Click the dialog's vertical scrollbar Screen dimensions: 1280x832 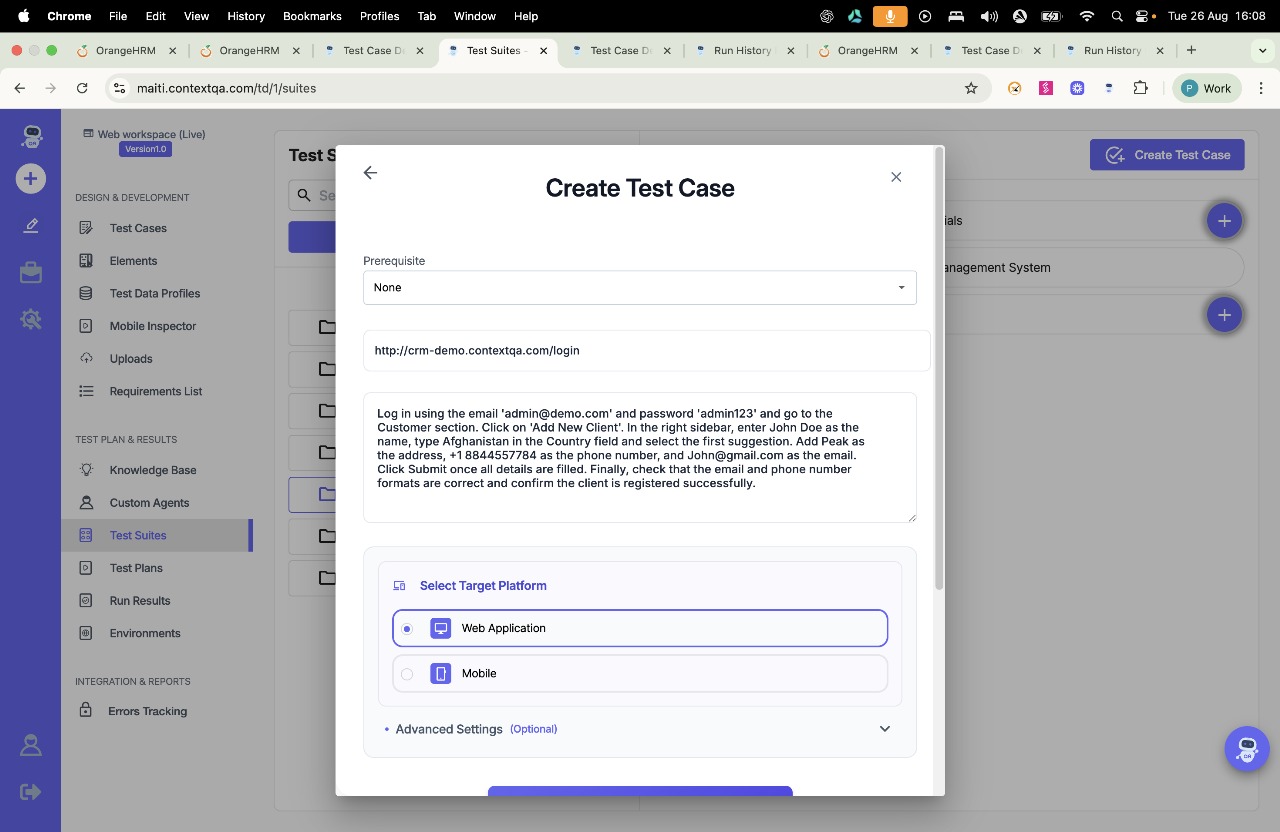coord(938,370)
